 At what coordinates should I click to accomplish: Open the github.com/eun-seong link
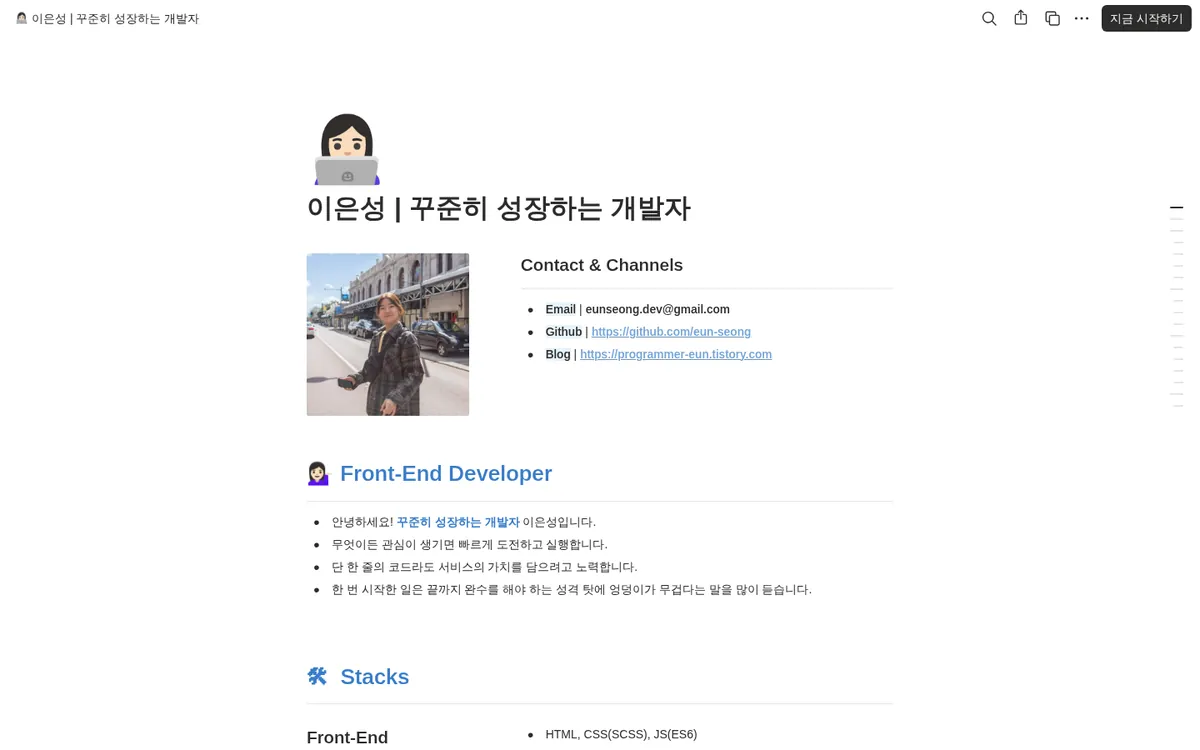pos(671,332)
